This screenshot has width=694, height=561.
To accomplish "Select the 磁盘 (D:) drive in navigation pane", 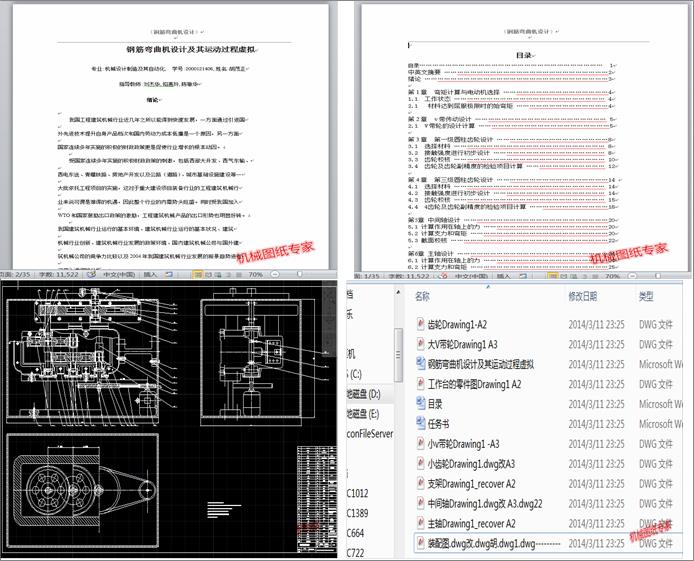I will coord(363,394).
